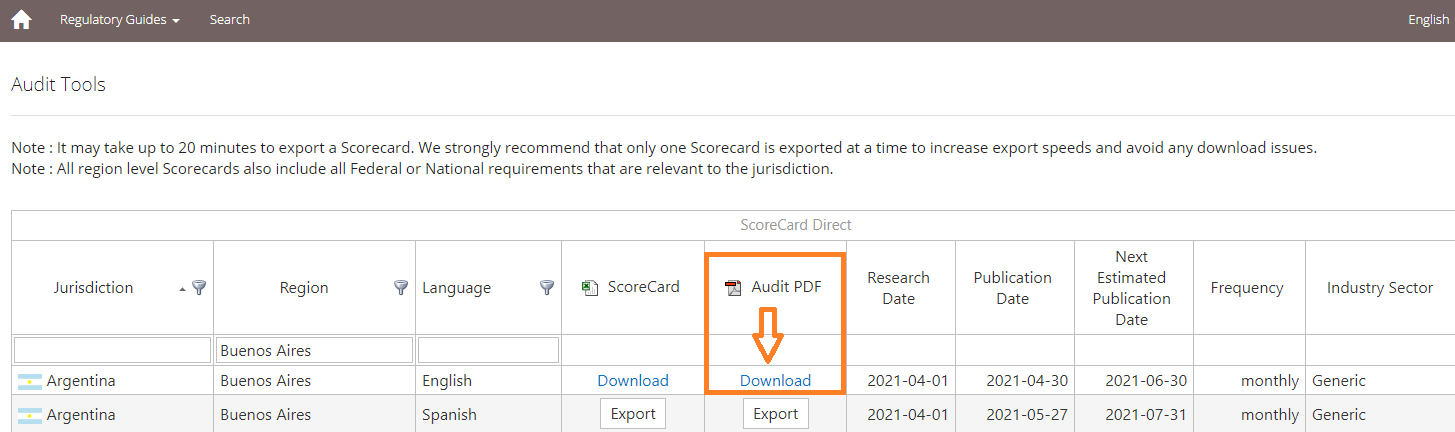Image resolution: width=1455 pixels, height=432 pixels.
Task: Open the Search menu item
Action: 230,19
